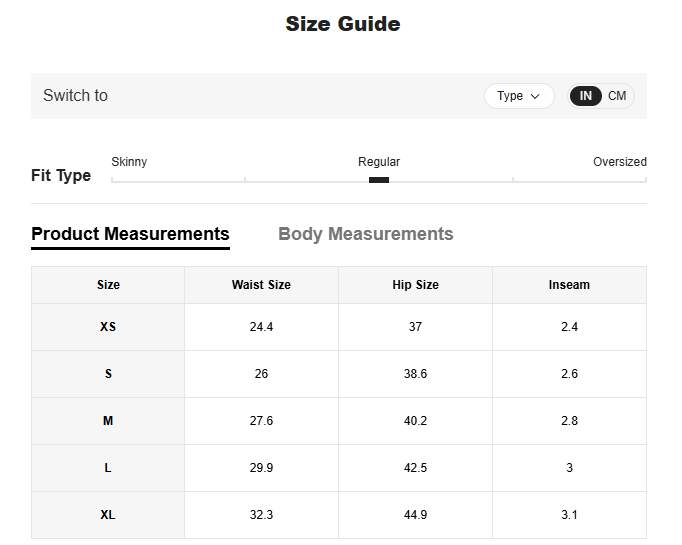Viewport: 682px width, 545px height.
Task: Switch units to CM
Action: pyautogui.click(x=617, y=96)
